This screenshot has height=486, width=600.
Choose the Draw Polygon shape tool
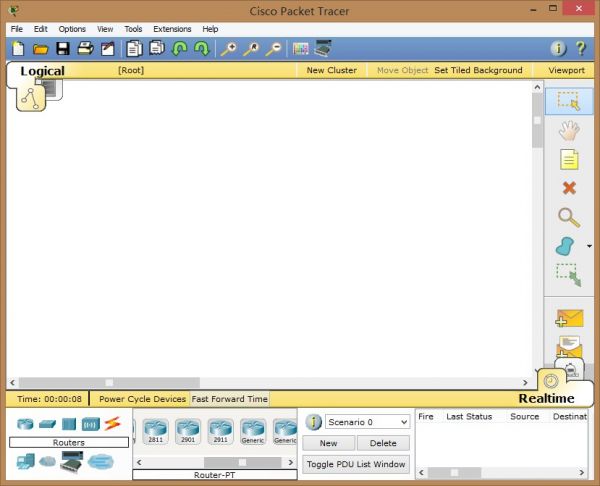click(565, 246)
